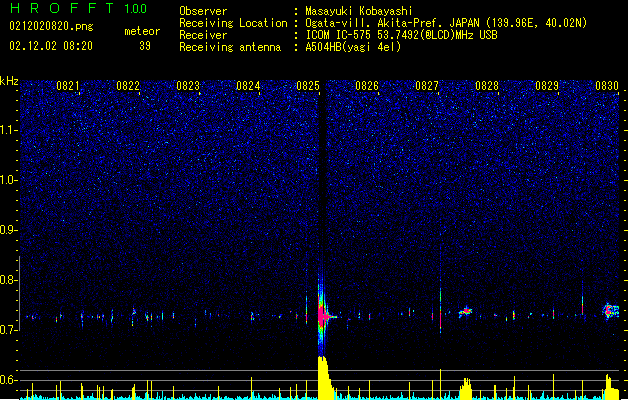Select receiver text ICOM IC-575 53.7492 MHz USB
The width and height of the screenshot is (629, 400).
[x=401, y=35]
